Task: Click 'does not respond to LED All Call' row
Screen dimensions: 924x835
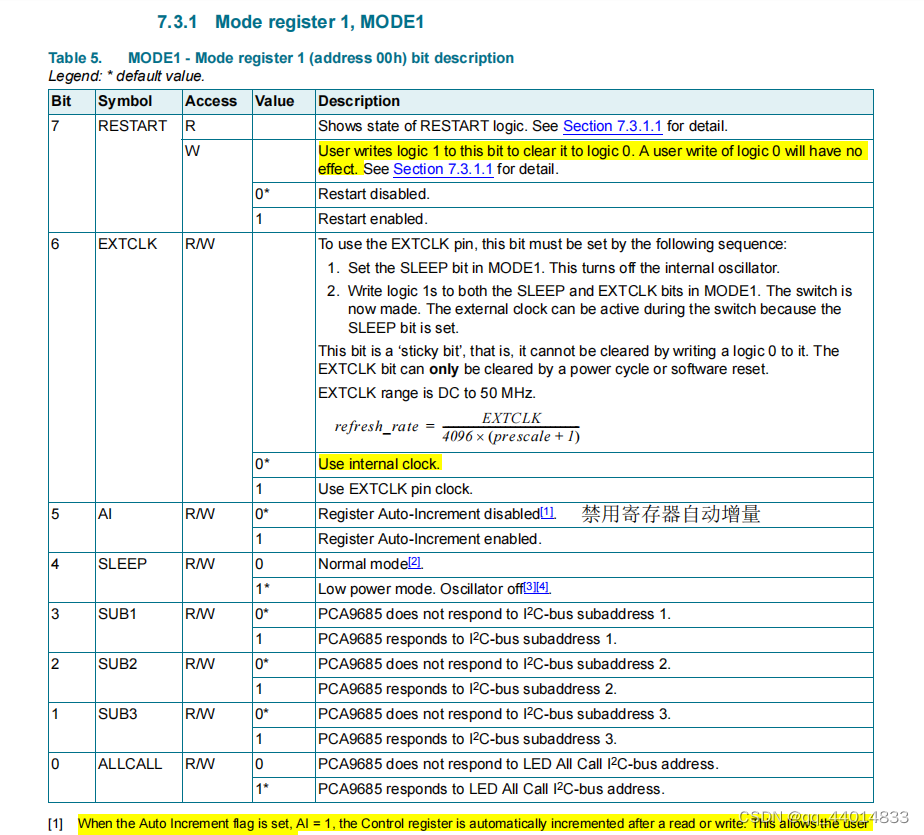Action: coord(519,764)
